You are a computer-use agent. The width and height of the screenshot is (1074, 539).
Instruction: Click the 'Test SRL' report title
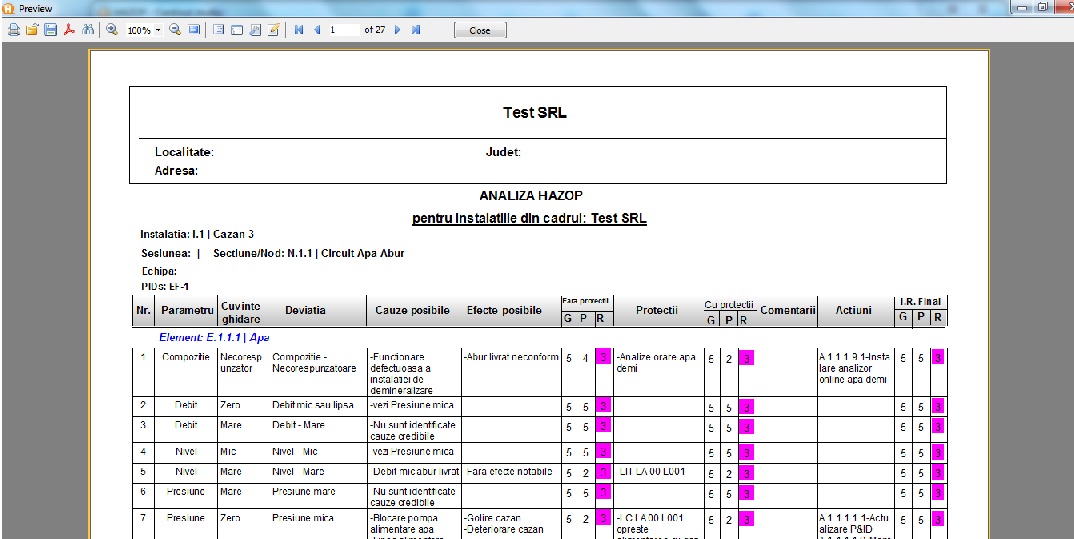click(x=535, y=113)
